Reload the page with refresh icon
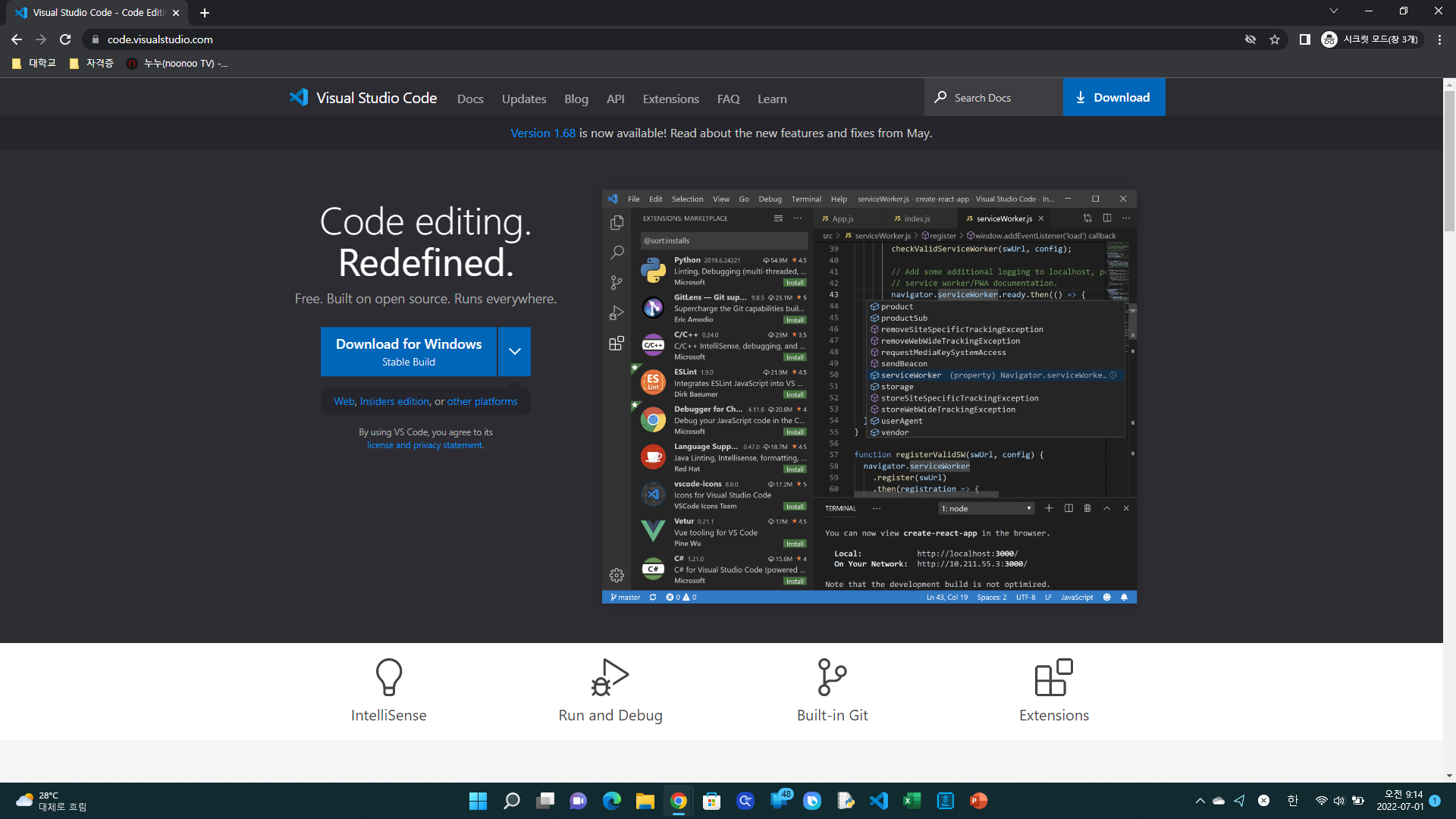1456x819 pixels. [x=65, y=39]
